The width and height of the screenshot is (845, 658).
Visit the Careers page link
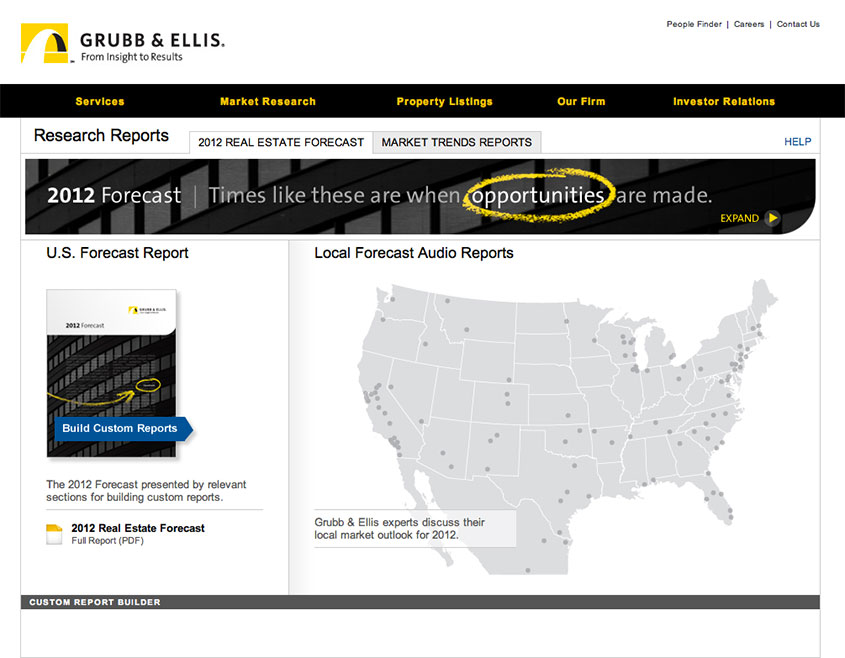(x=749, y=24)
